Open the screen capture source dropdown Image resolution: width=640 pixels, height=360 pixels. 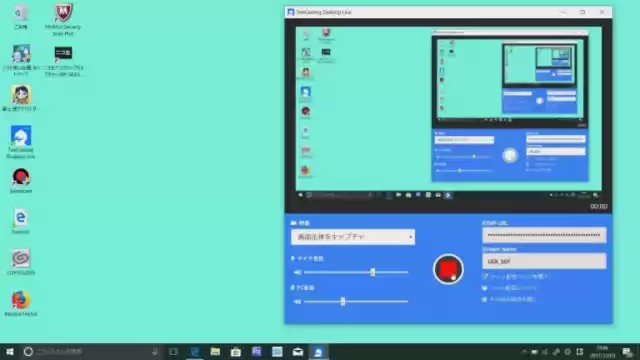click(x=353, y=237)
